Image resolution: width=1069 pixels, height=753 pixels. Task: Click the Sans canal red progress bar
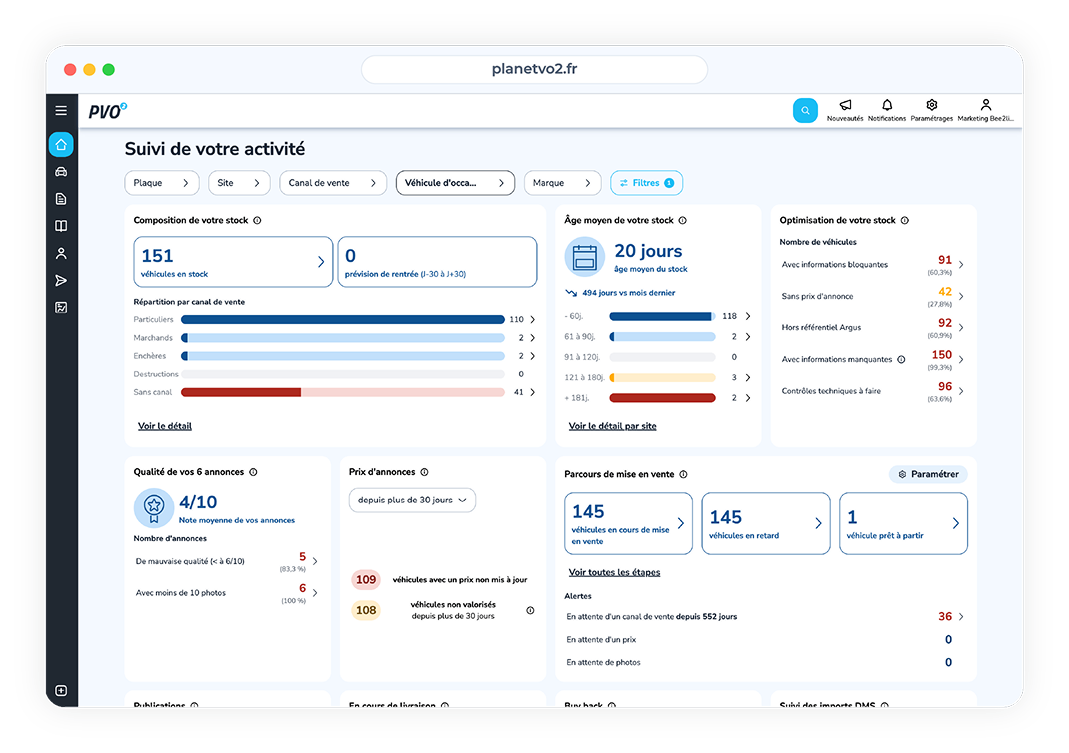(343, 392)
